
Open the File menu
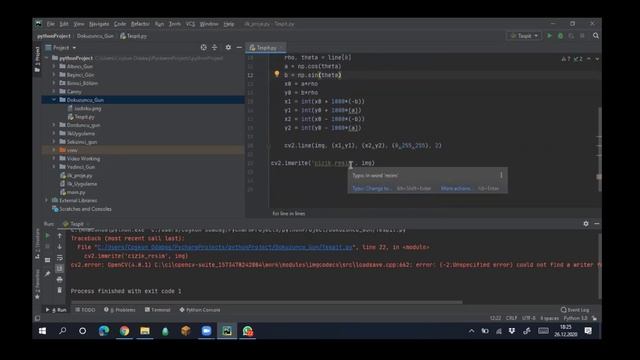coord(51,24)
